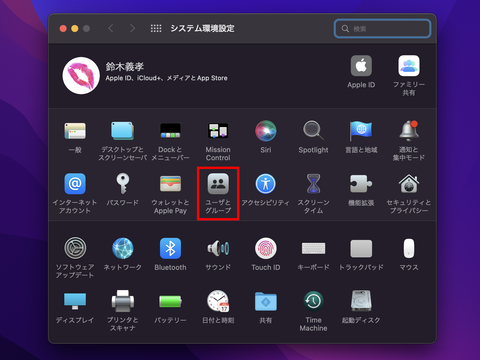Open ソフトウェアアップデート preferences
This screenshot has width=480, height=360.
75,248
